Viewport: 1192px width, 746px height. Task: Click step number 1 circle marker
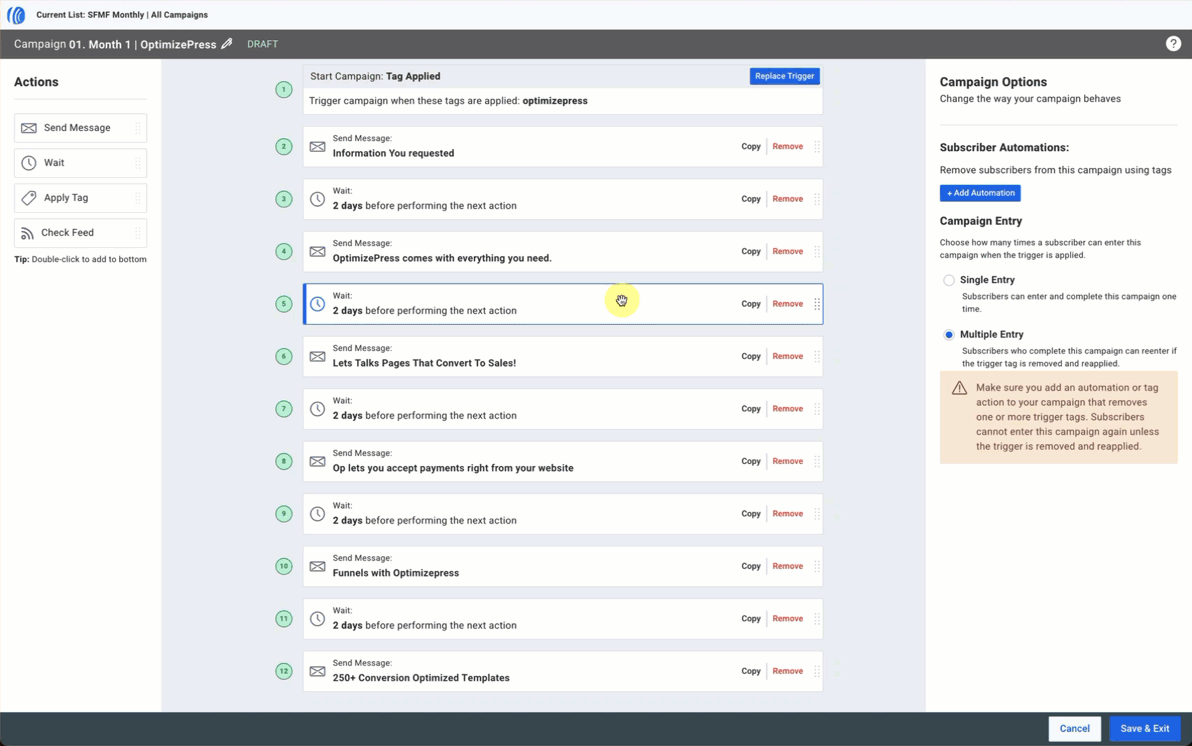coord(284,90)
